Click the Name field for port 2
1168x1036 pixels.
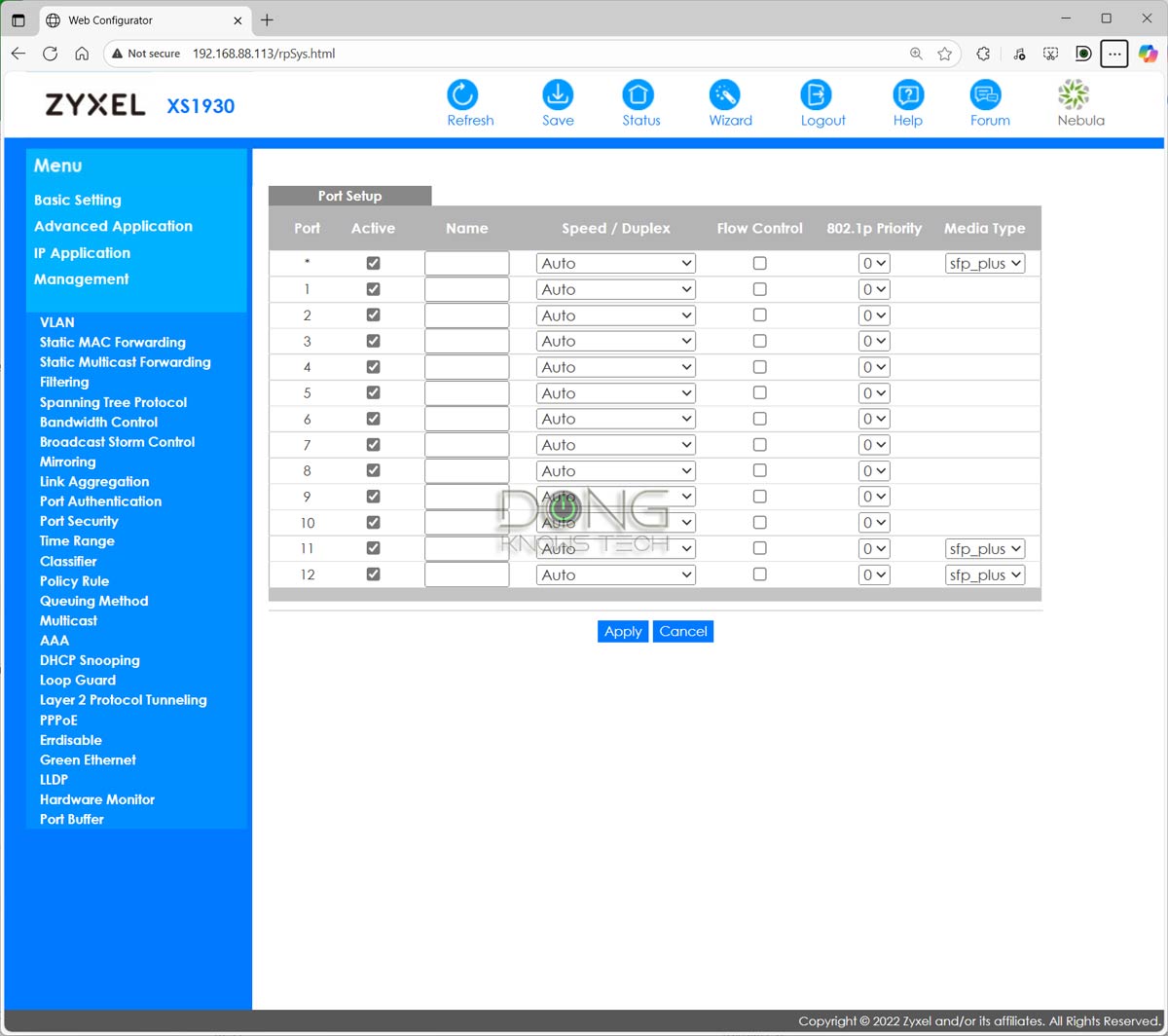(x=466, y=314)
